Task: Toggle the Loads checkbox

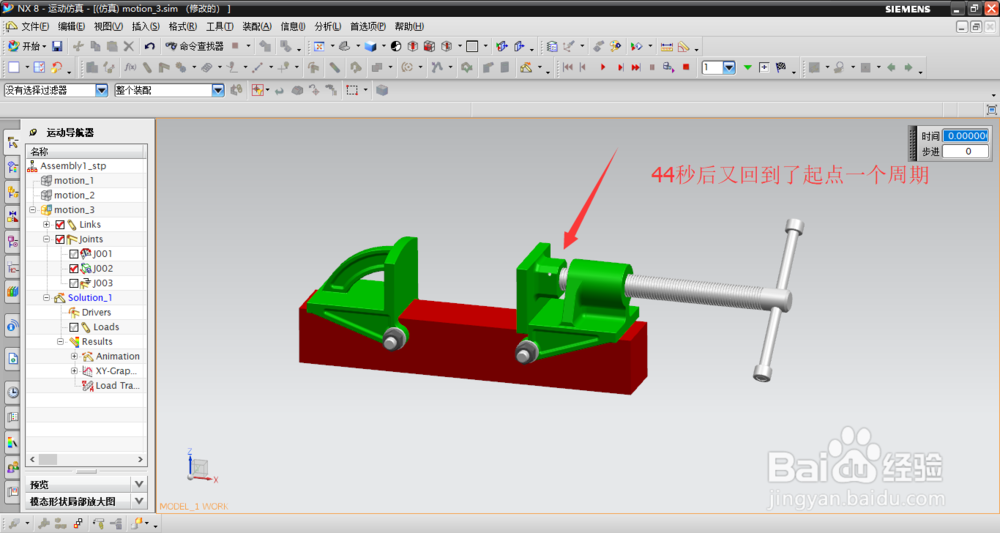Action: [74, 327]
